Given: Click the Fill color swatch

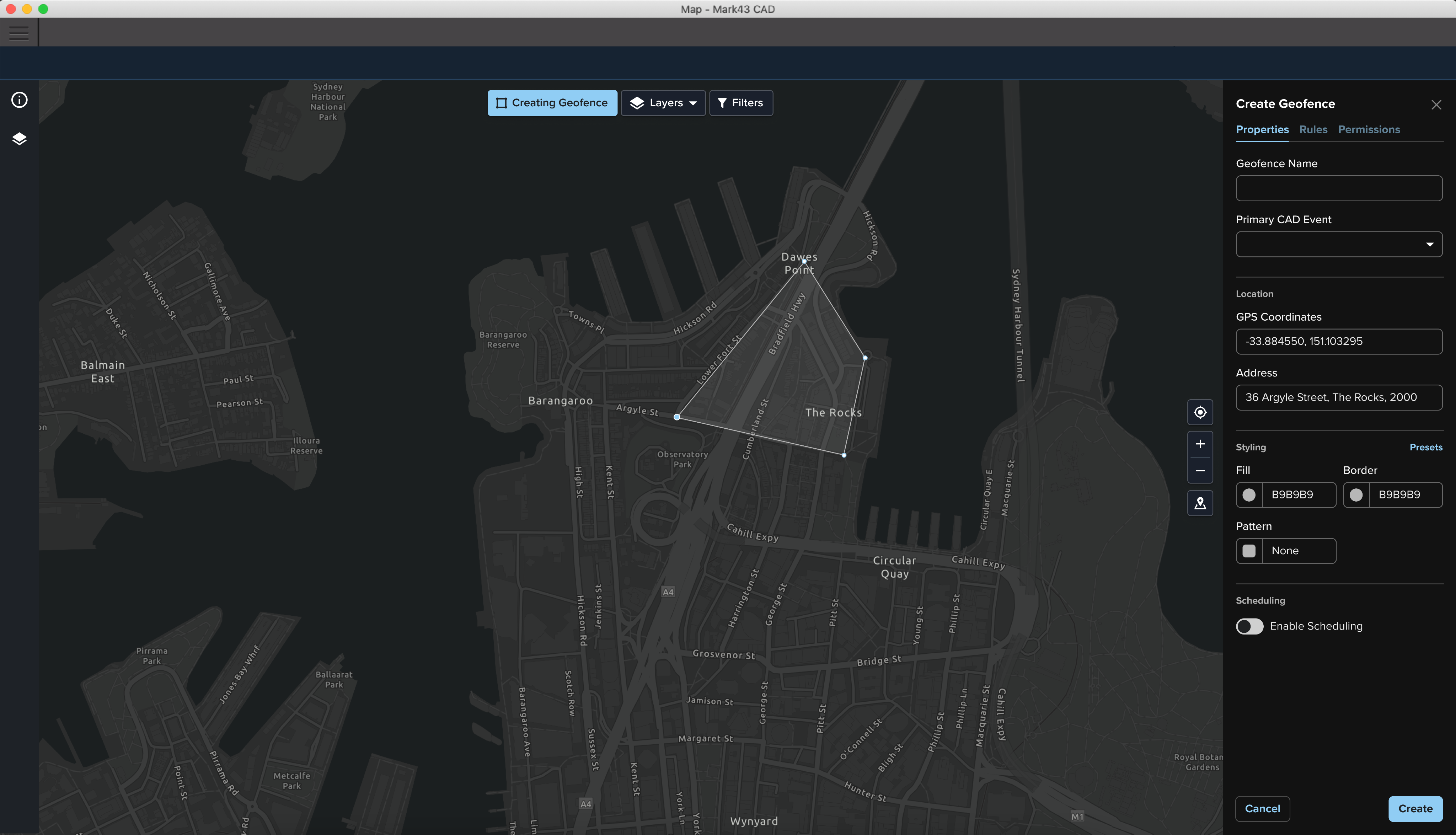Looking at the screenshot, I should click(1249, 495).
